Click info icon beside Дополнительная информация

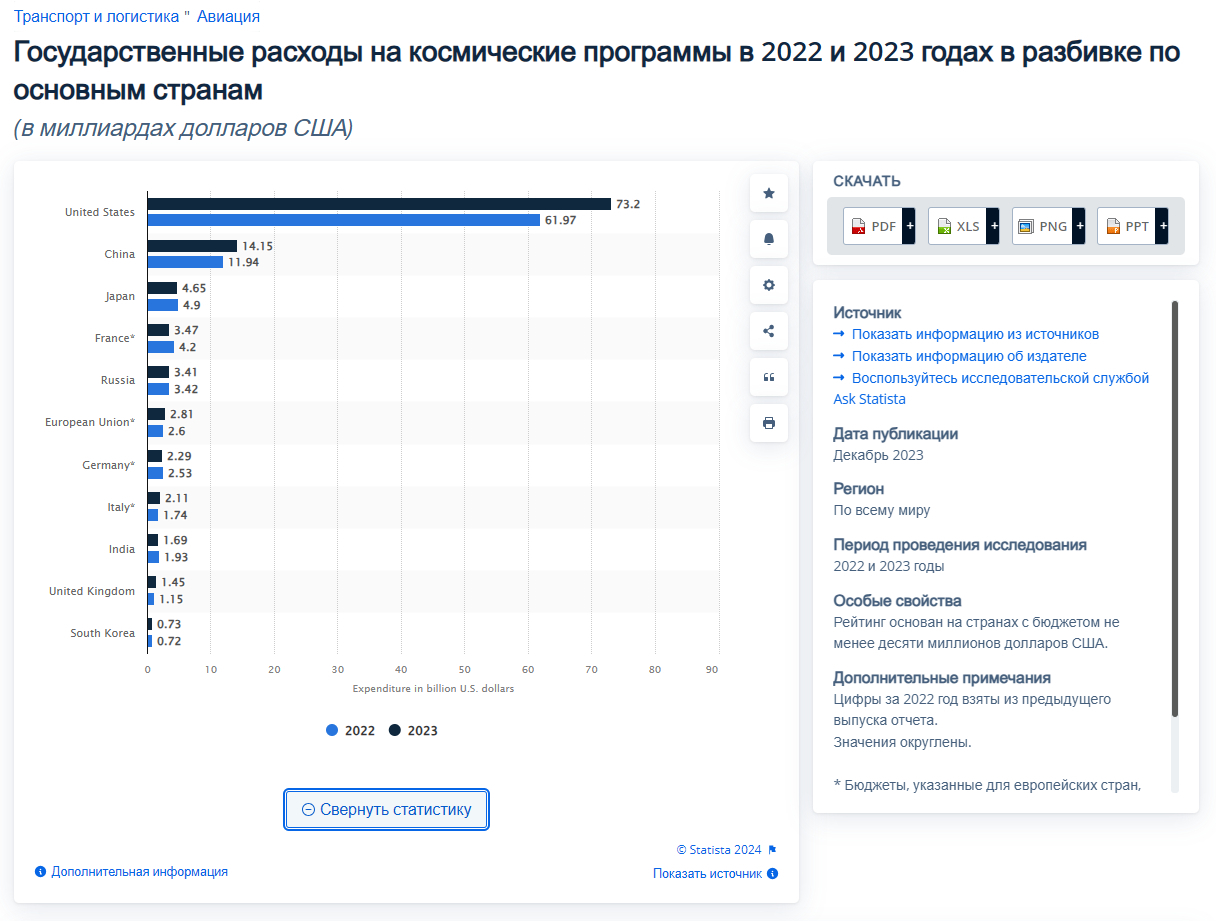click(40, 872)
